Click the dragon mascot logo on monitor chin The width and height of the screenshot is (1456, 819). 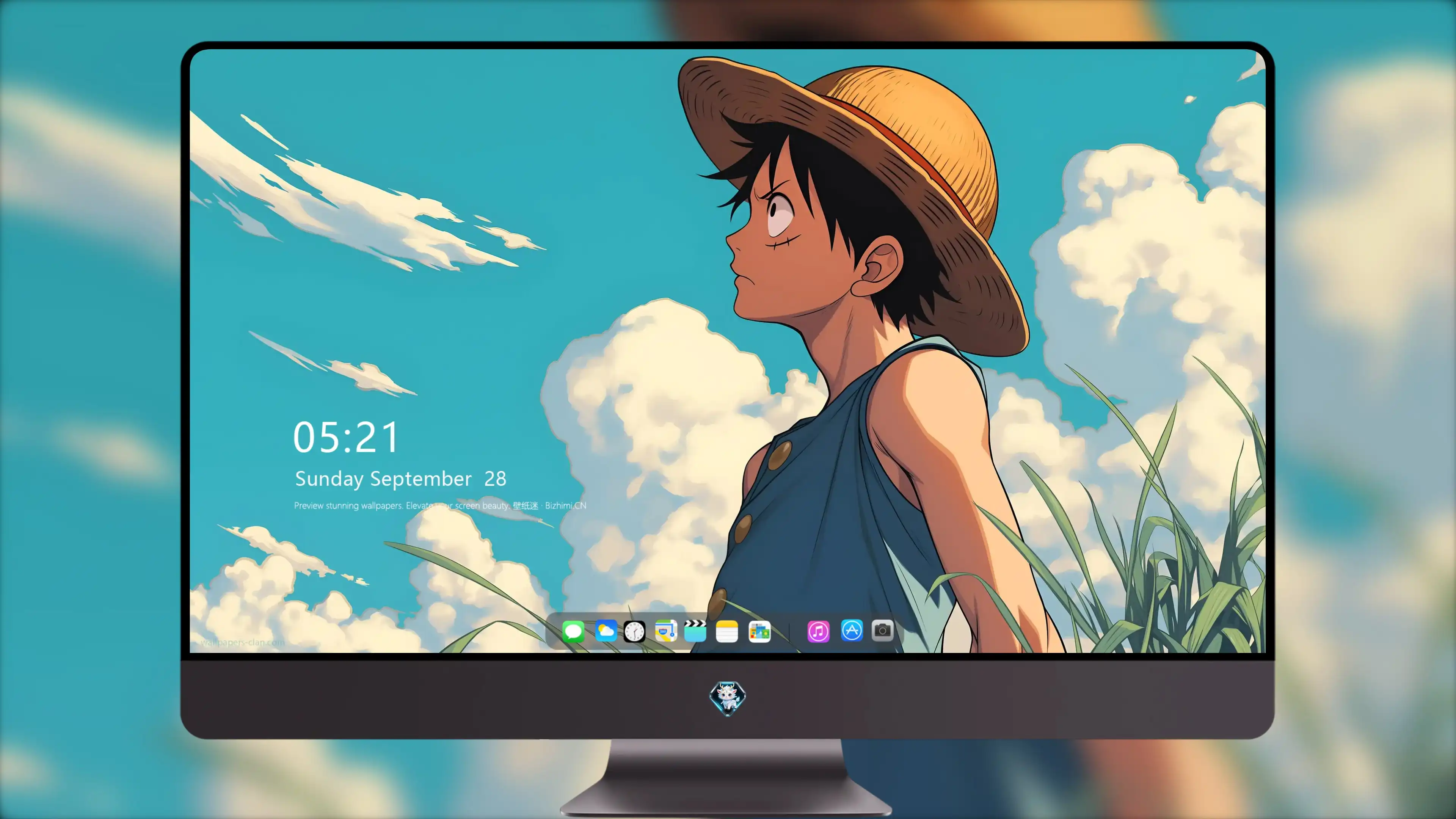(x=728, y=698)
